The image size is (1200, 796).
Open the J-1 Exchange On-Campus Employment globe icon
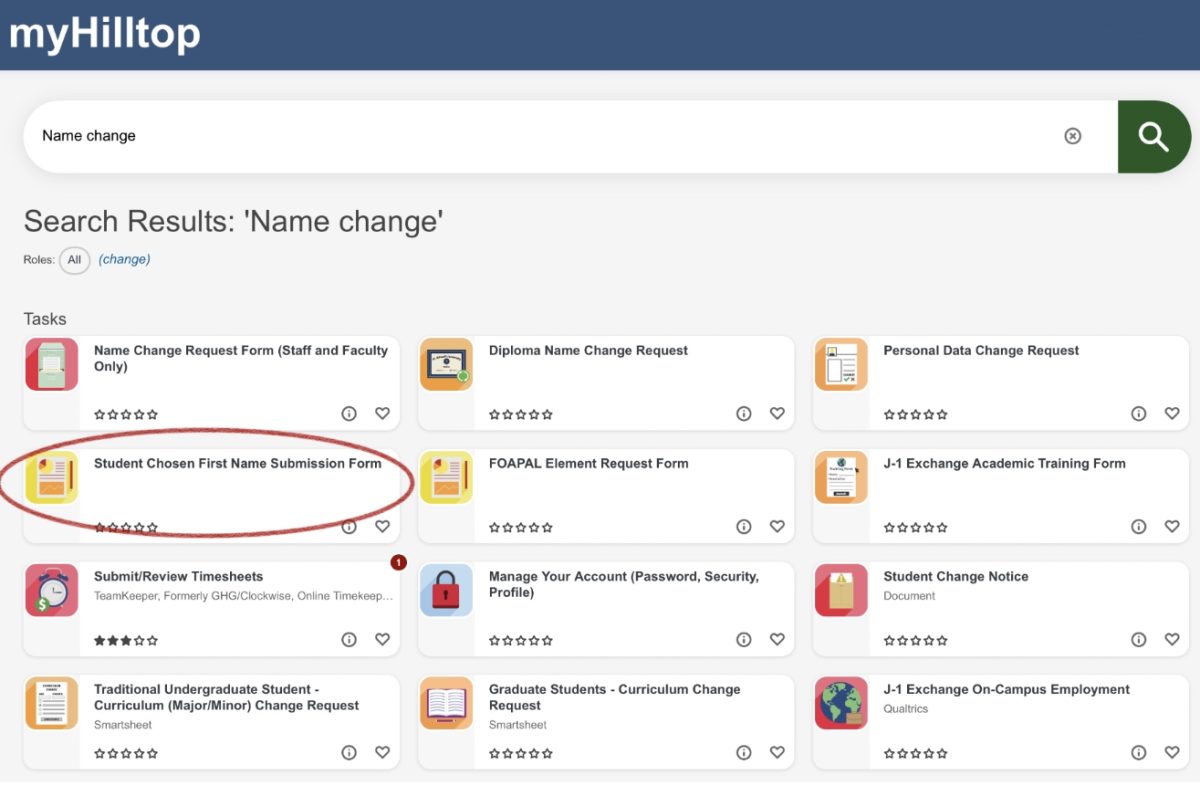pyautogui.click(x=841, y=703)
